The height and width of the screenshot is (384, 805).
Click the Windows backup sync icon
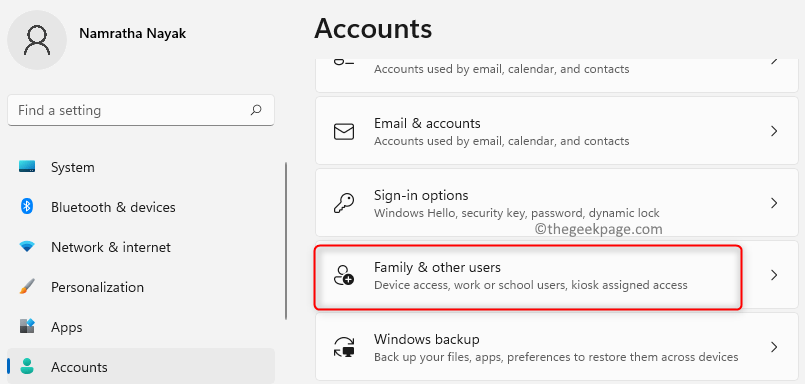[343, 347]
